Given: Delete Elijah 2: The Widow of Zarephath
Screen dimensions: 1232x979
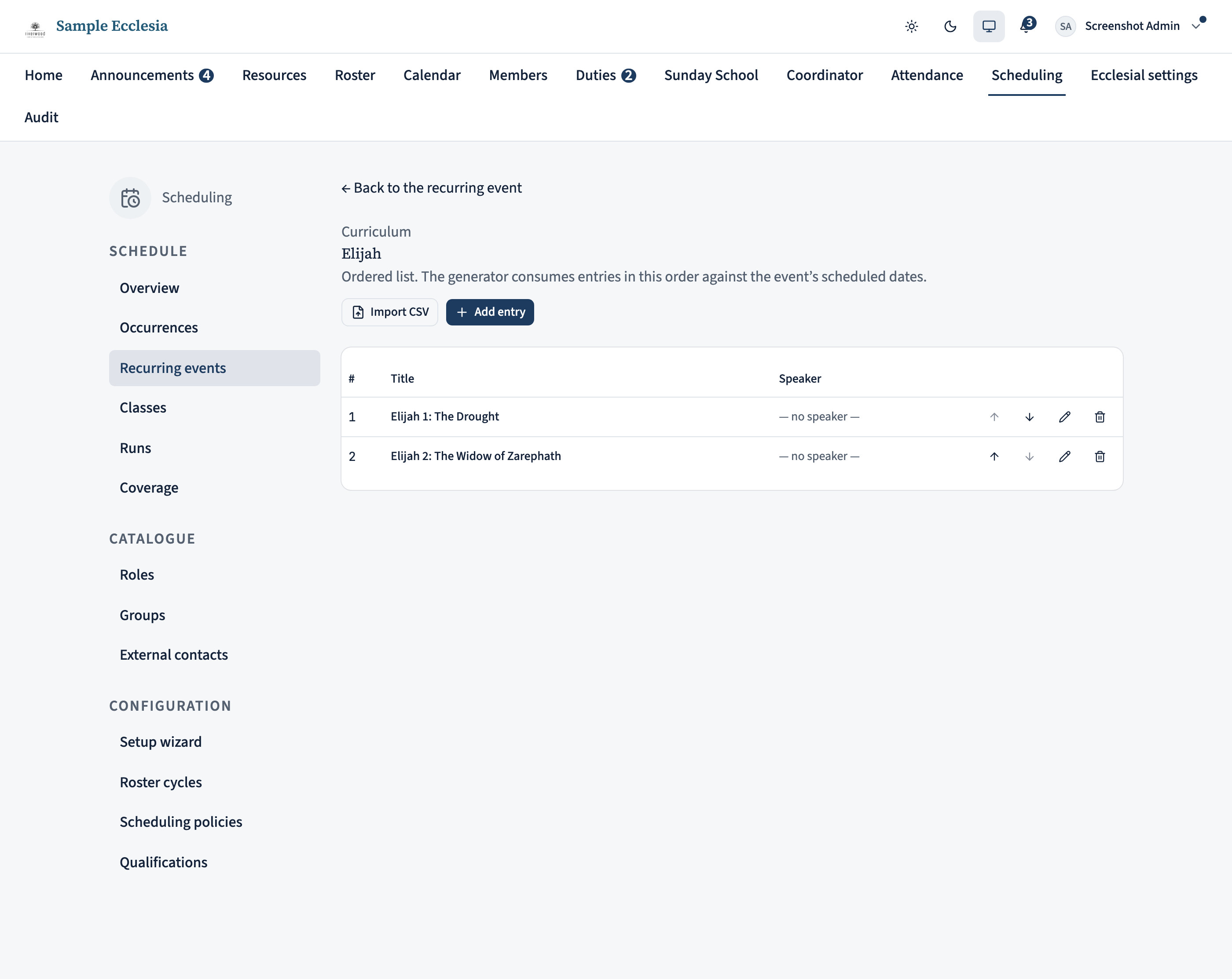Looking at the screenshot, I should tap(1100, 457).
